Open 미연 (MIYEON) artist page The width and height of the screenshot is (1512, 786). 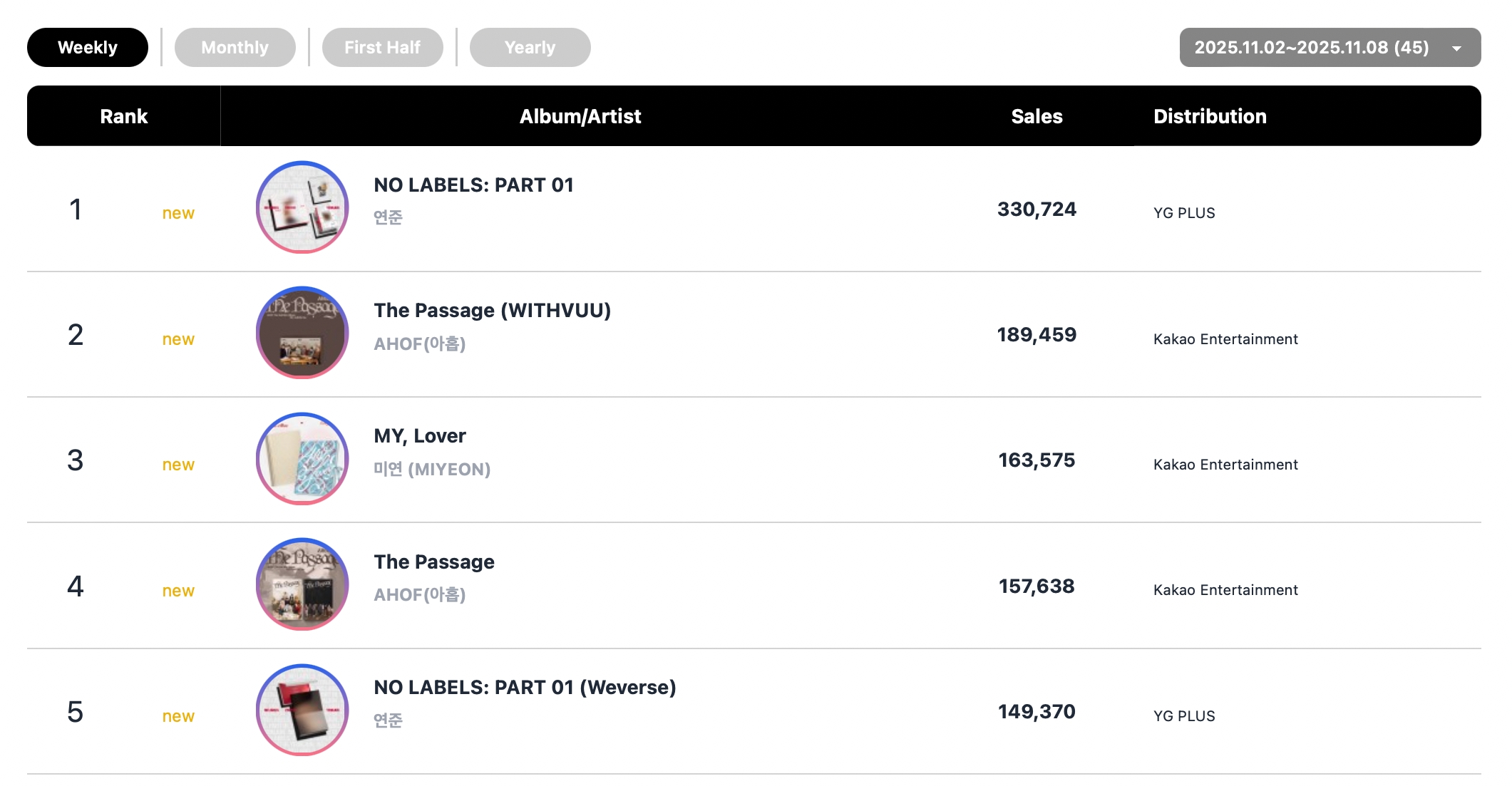tap(431, 469)
